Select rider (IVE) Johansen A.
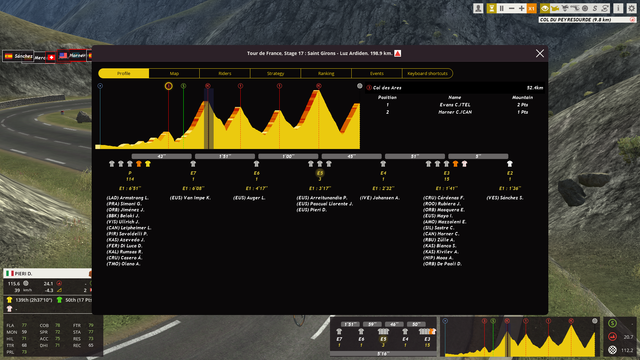This screenshot has height=360, width=640. click(x=380, y=198)
